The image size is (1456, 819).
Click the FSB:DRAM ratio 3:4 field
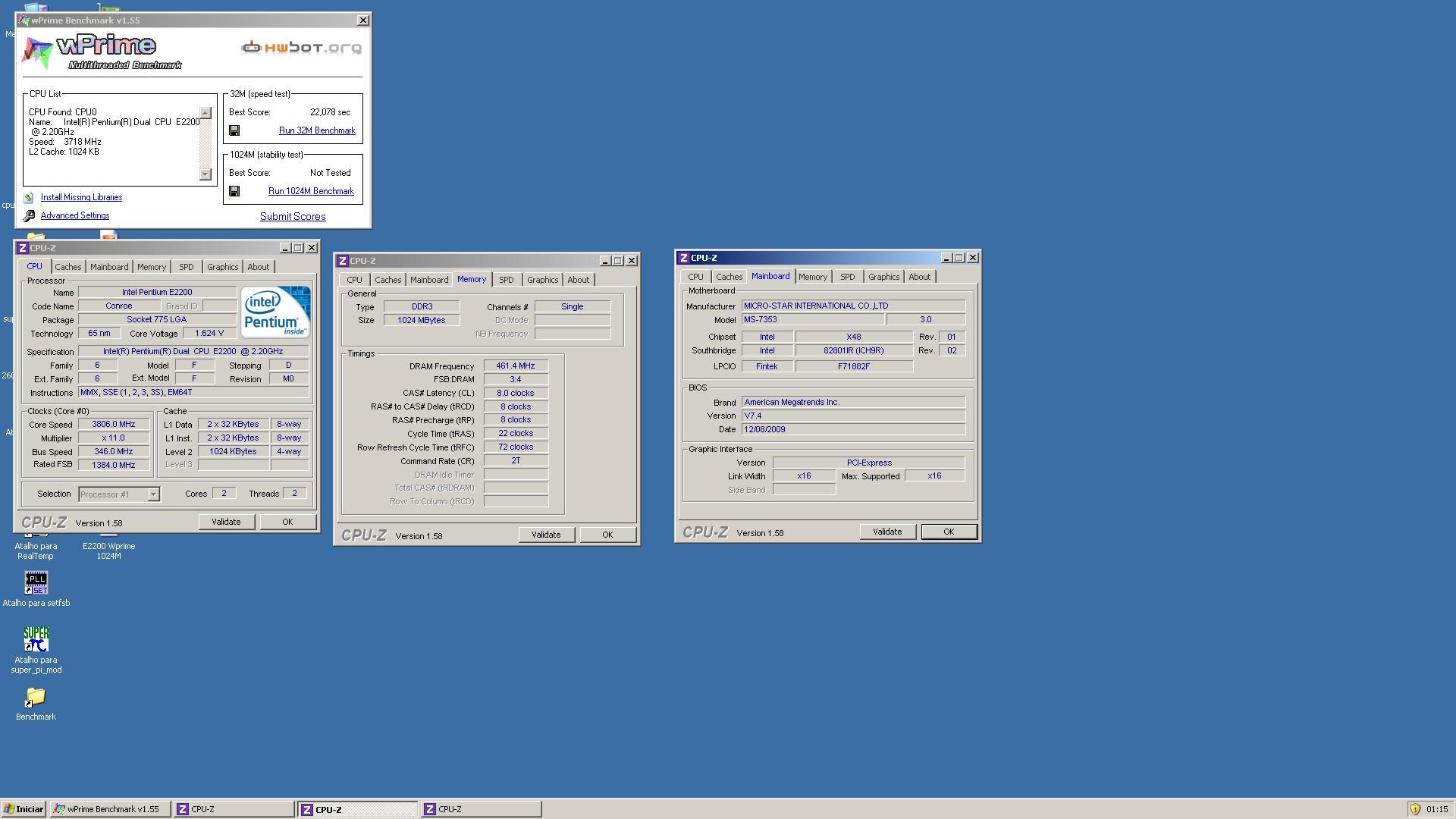click(516, 379)
